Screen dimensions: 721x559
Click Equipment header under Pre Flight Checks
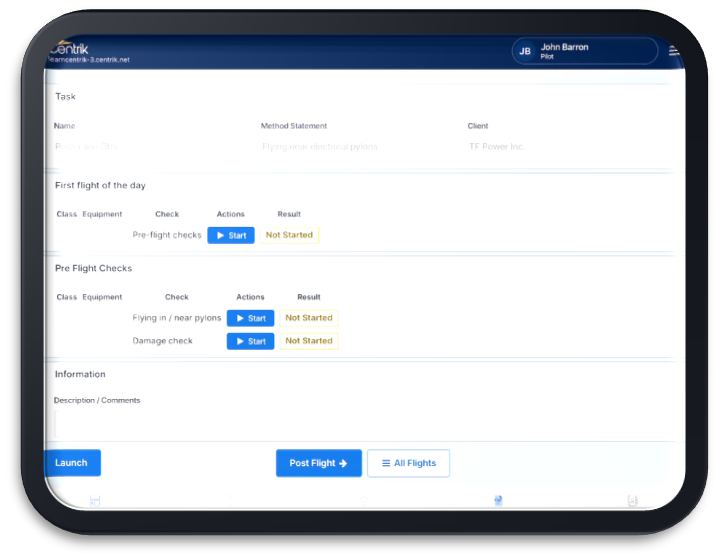(x=102, y=297)
